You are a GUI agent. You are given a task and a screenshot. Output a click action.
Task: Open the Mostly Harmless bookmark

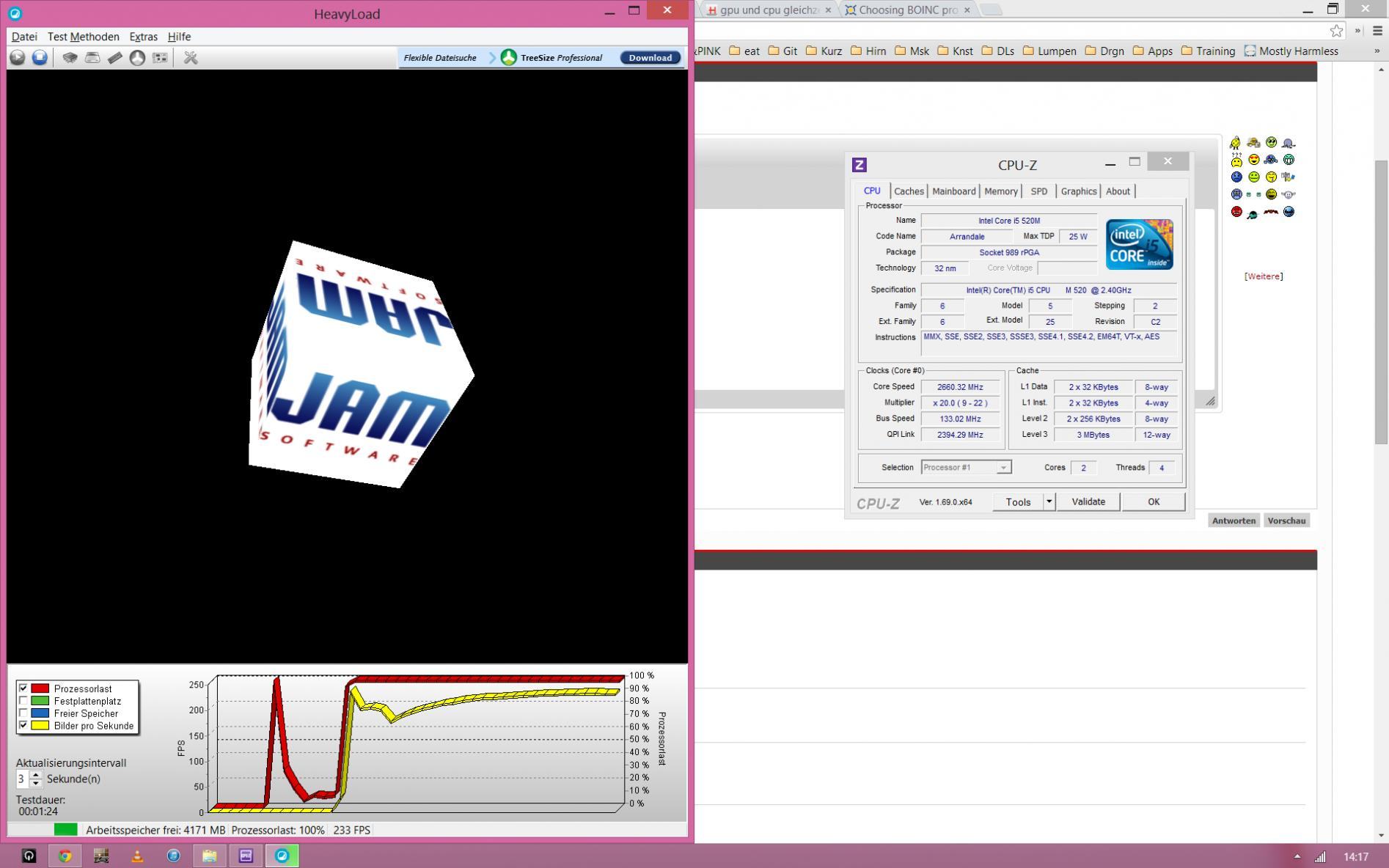point(1291,51)
